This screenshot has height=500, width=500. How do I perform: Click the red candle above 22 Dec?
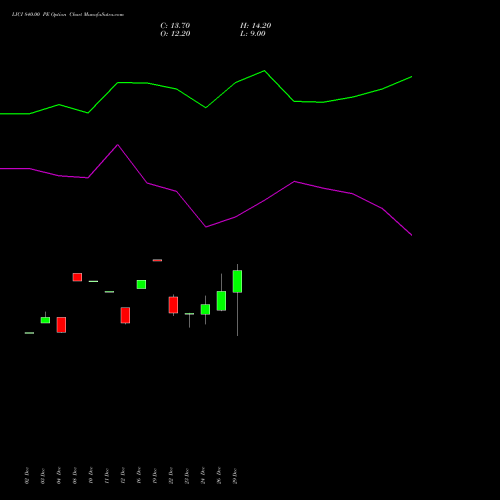pyautogui.click(x=173, y=305)
